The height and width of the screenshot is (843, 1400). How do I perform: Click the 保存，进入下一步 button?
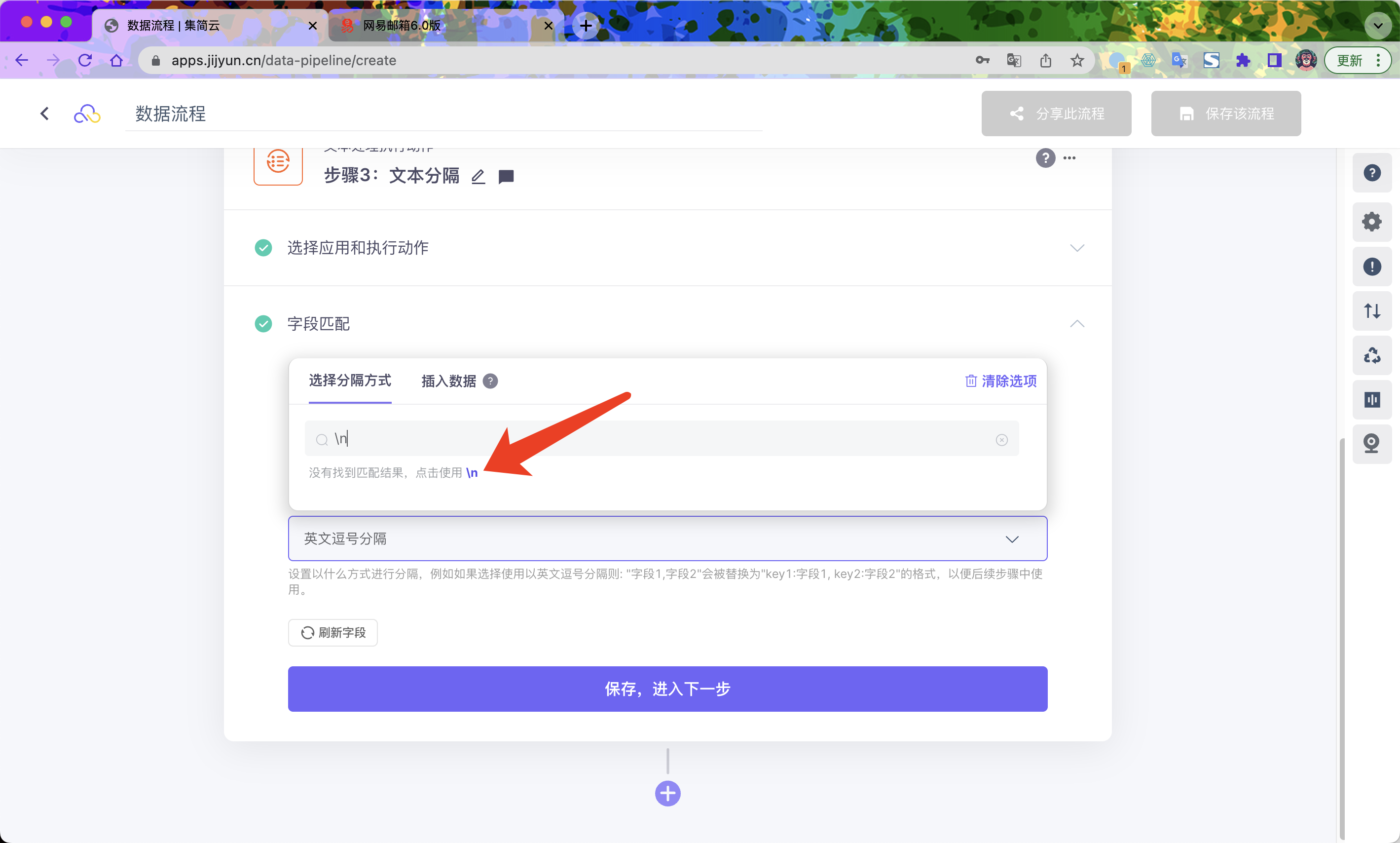click(667, 689)
